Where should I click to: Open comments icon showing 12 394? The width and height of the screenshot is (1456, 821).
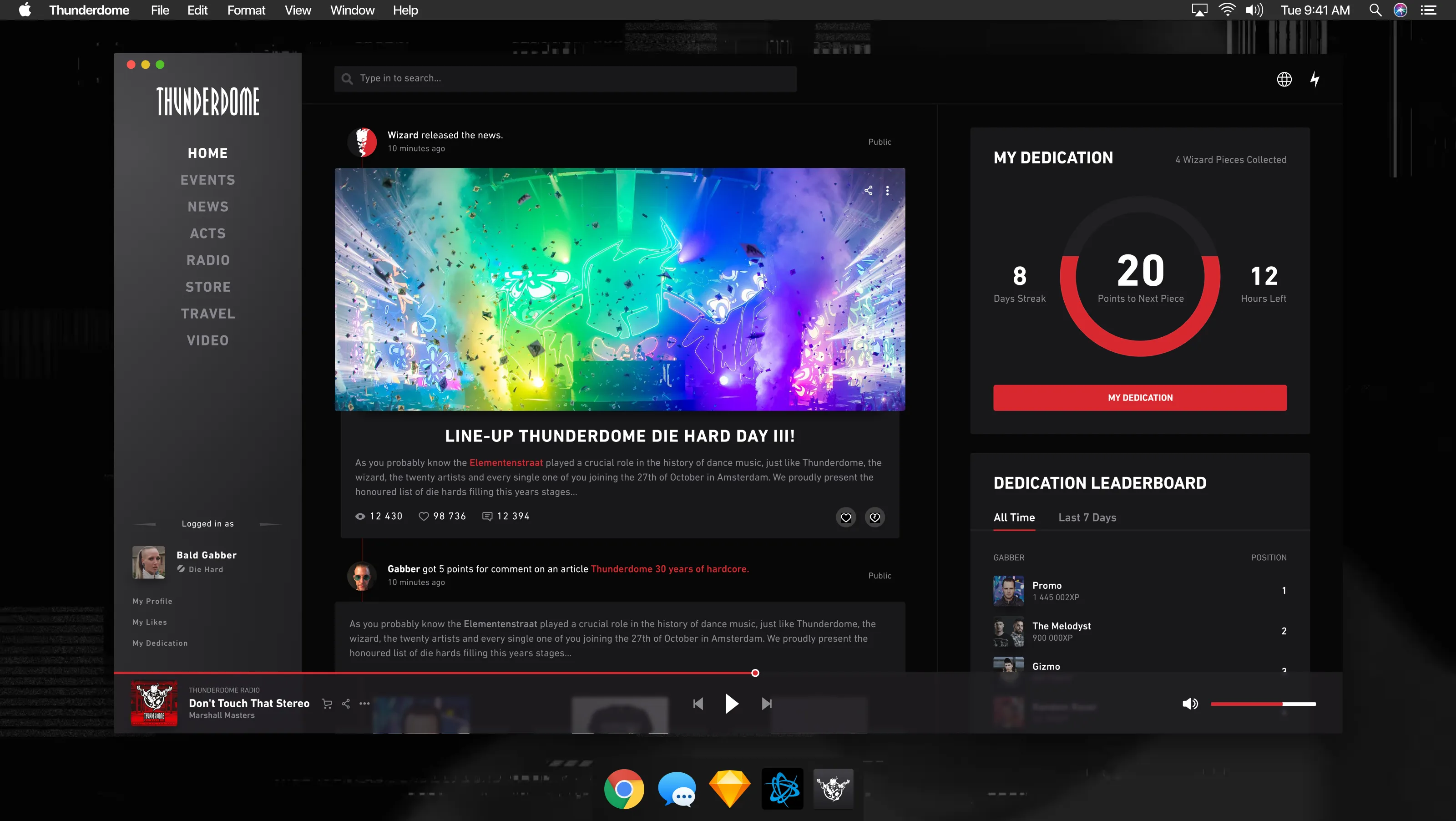click(487, 516)
